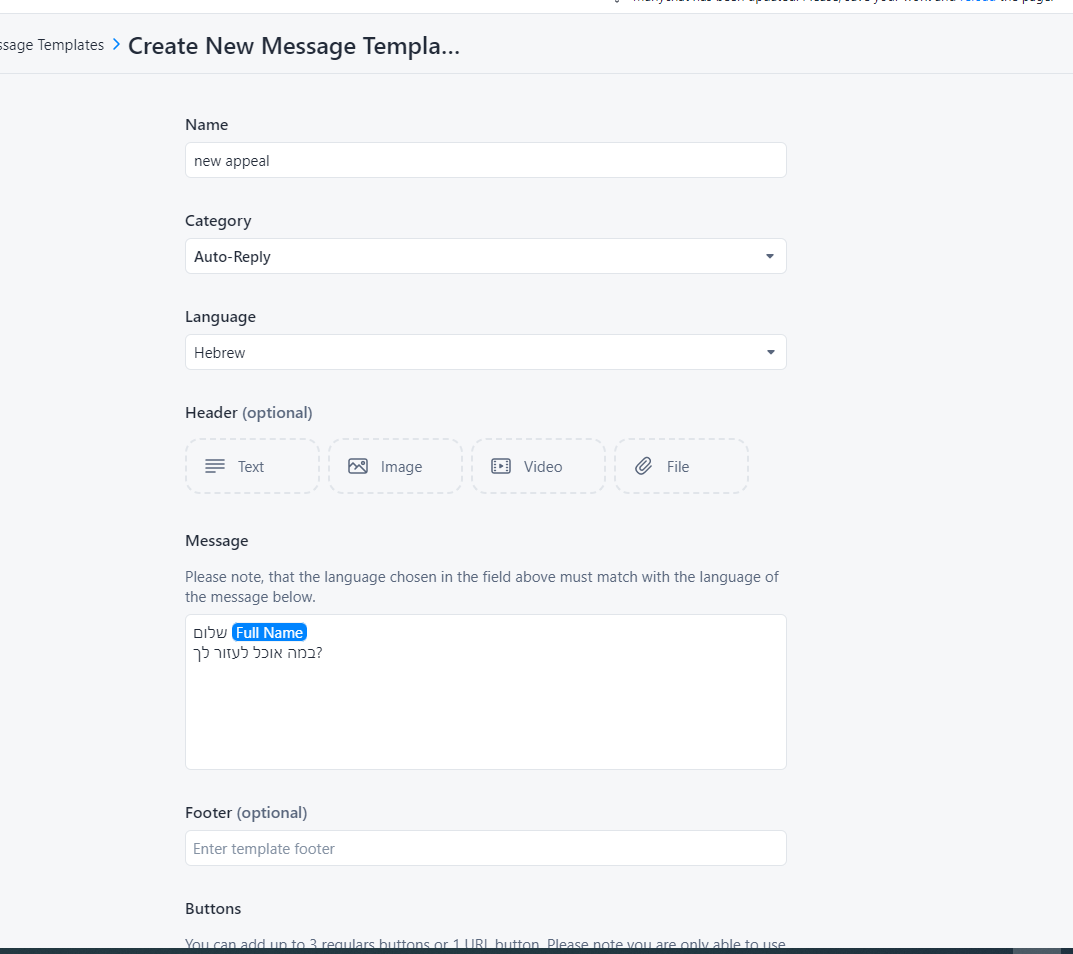Click the second Hebrew line in message
This screenshot has height=954, width=1073.
coord(258,653)
